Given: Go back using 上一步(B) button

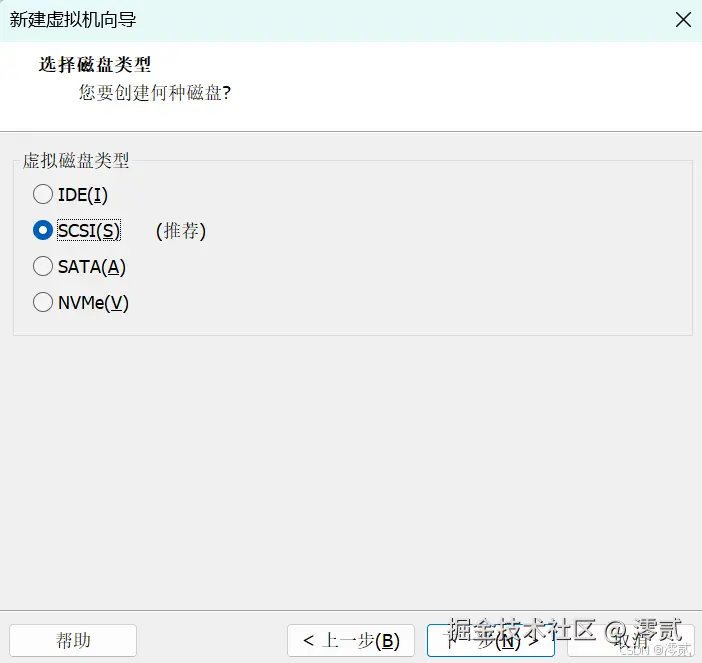Looking at the screenshot, I should (350, 640).
